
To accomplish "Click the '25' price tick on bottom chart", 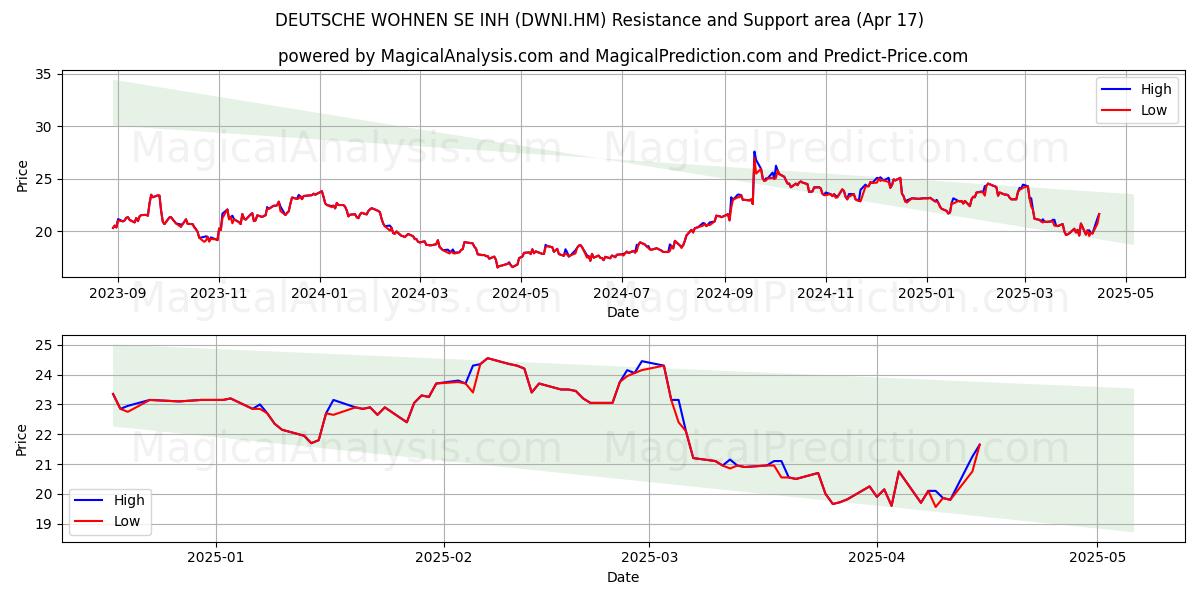I will (44, 345).
